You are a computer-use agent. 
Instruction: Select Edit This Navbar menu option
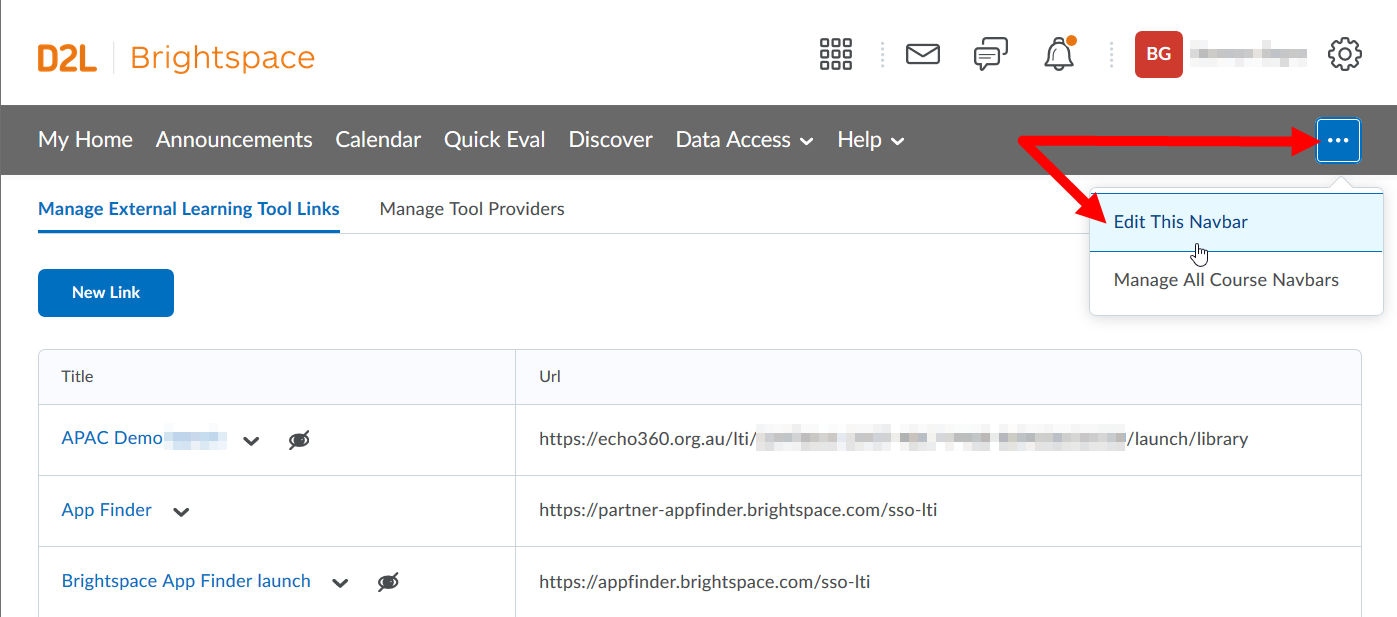click(1180, 222)
